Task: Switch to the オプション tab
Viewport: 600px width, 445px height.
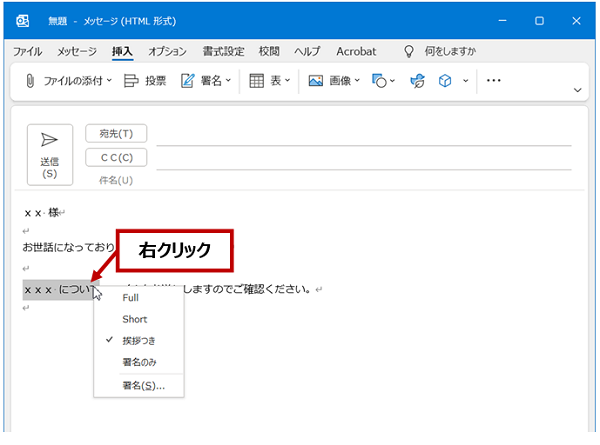Action: tap(167, 51)
